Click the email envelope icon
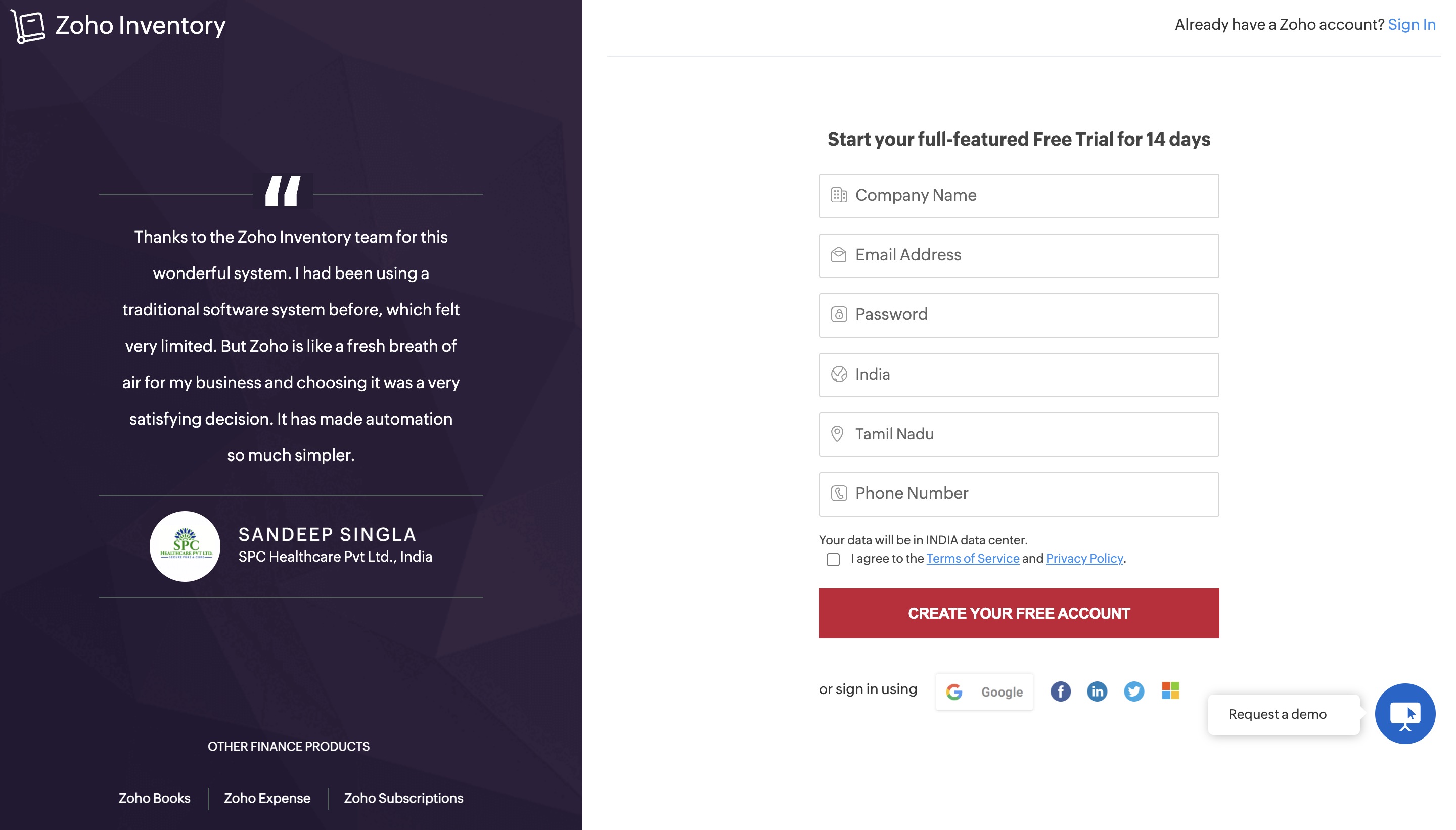Viewport: 1456px width, 830px height. 838,255
